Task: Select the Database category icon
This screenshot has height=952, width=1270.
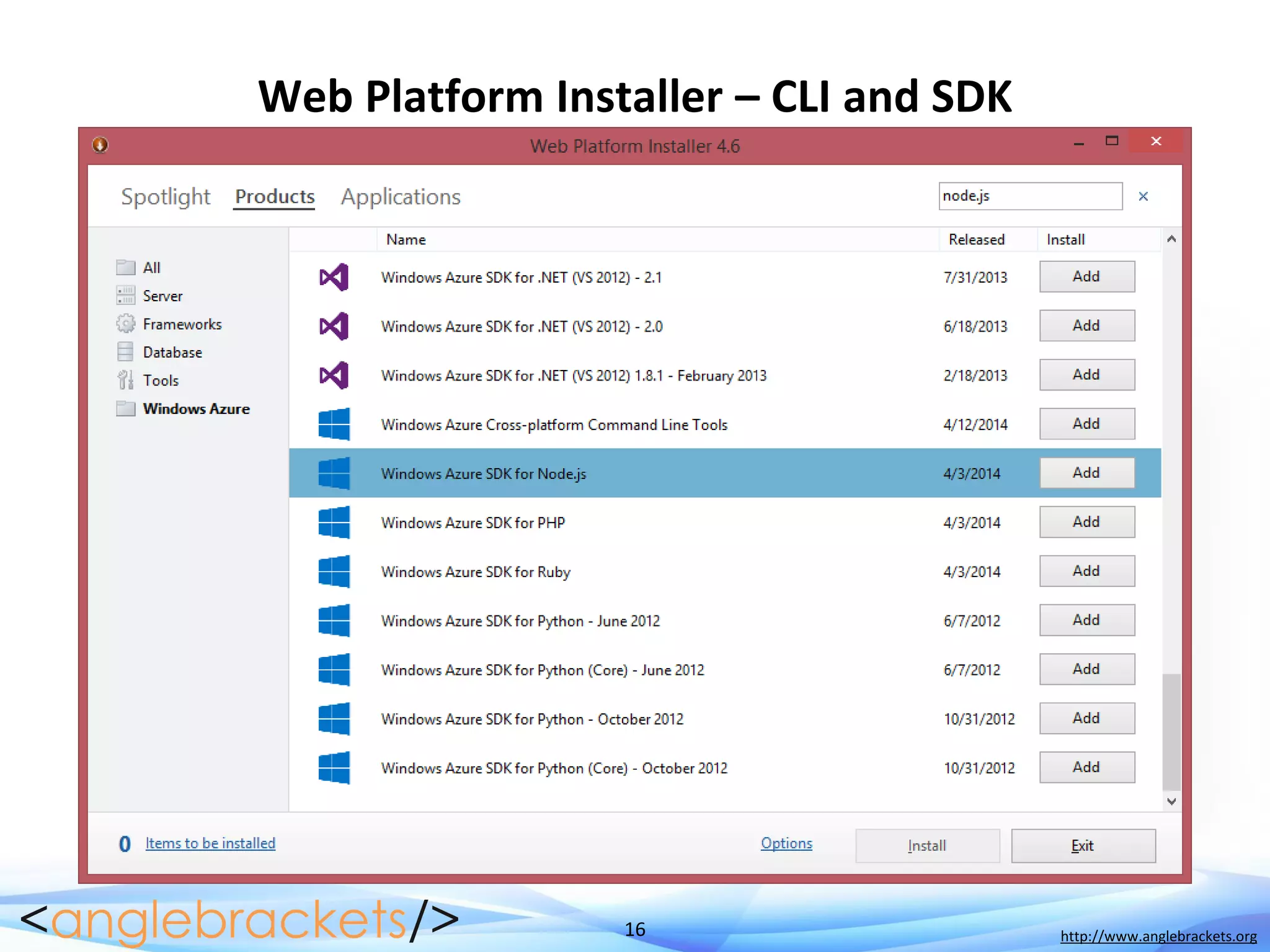Action: coord(125,351)
